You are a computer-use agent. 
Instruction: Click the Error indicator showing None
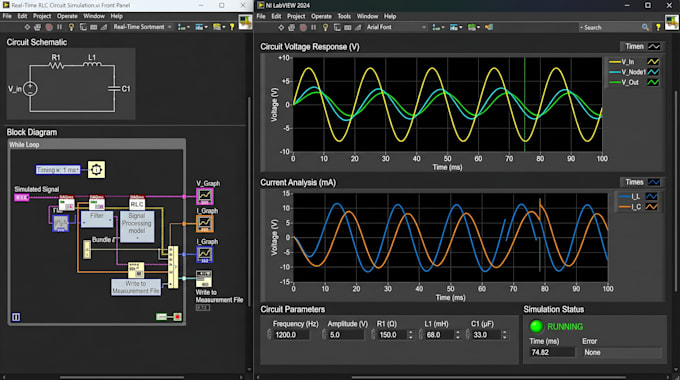pyautogui.click(x=622, y=352)
